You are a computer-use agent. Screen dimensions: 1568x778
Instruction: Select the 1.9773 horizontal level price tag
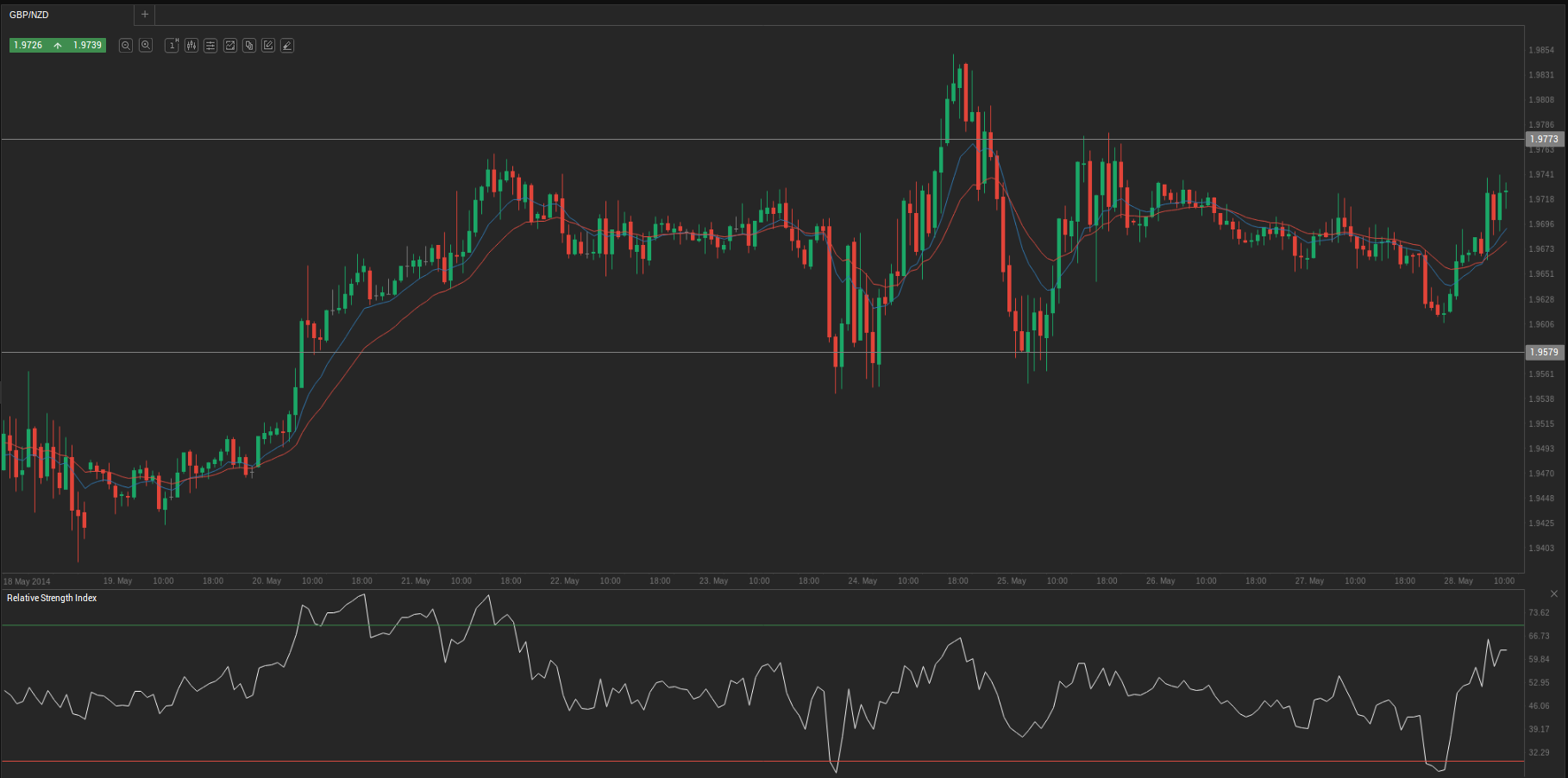click(x=1544, y=139)
